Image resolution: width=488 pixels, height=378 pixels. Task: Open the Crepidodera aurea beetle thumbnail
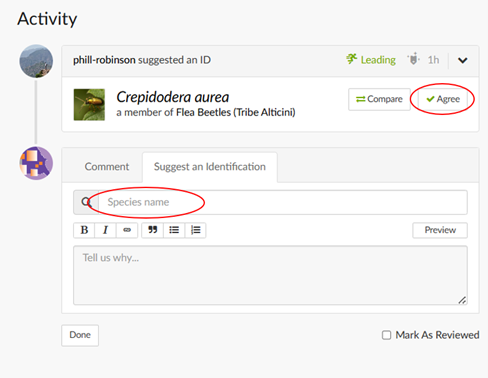coord(89,104)
